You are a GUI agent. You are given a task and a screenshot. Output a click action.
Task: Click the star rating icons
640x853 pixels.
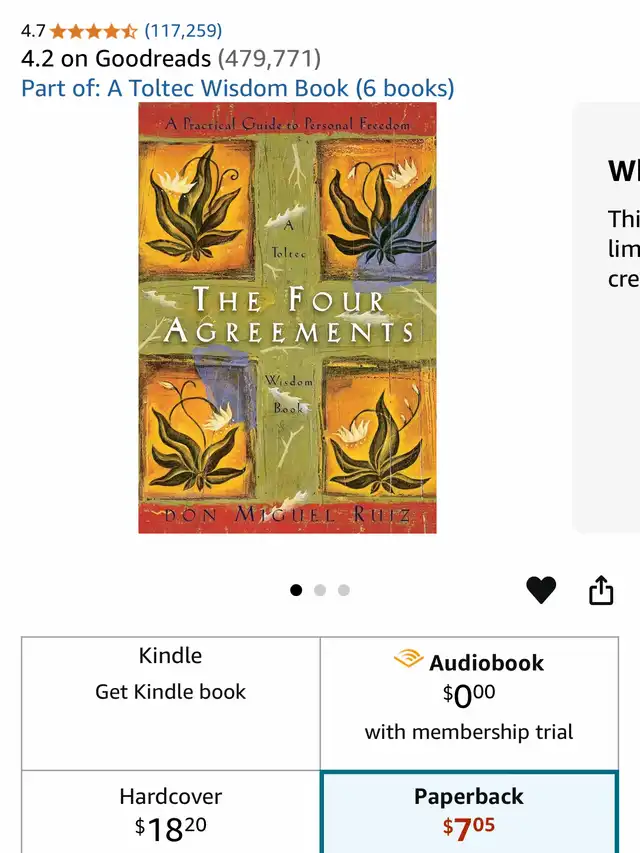[94, 32]
